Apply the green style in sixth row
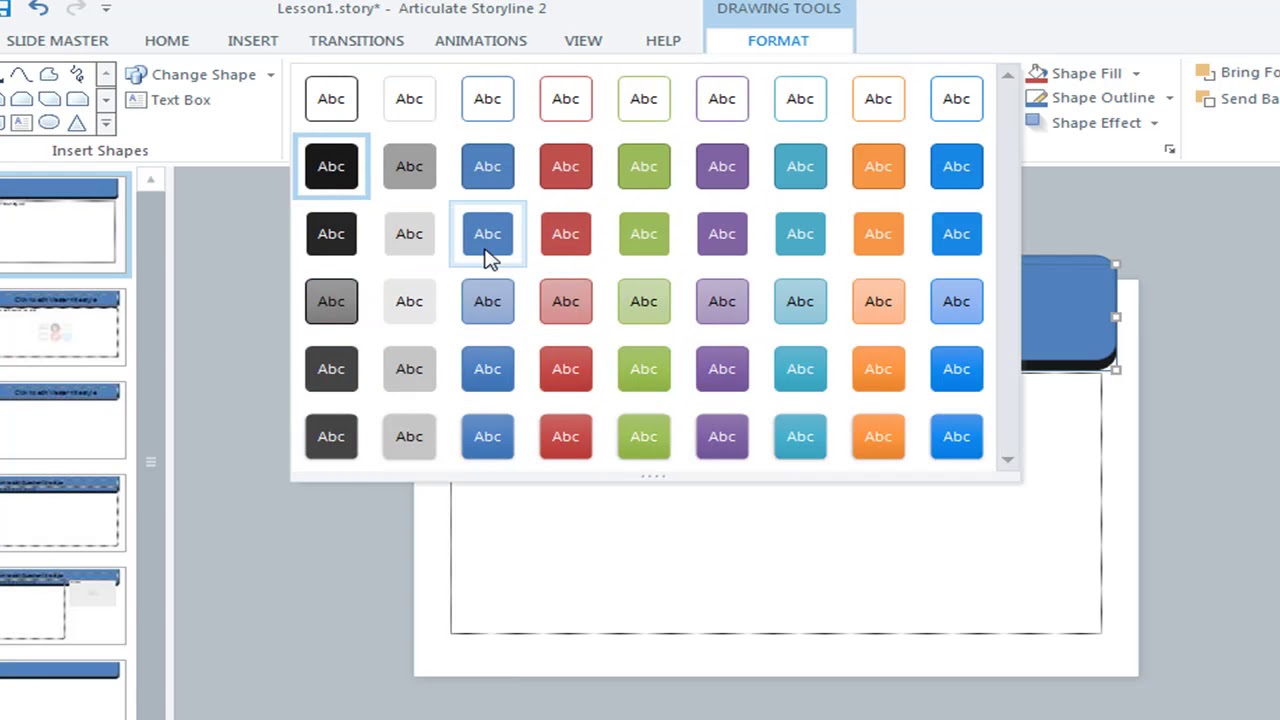The image size is (1280, 720). pos(644,436)
